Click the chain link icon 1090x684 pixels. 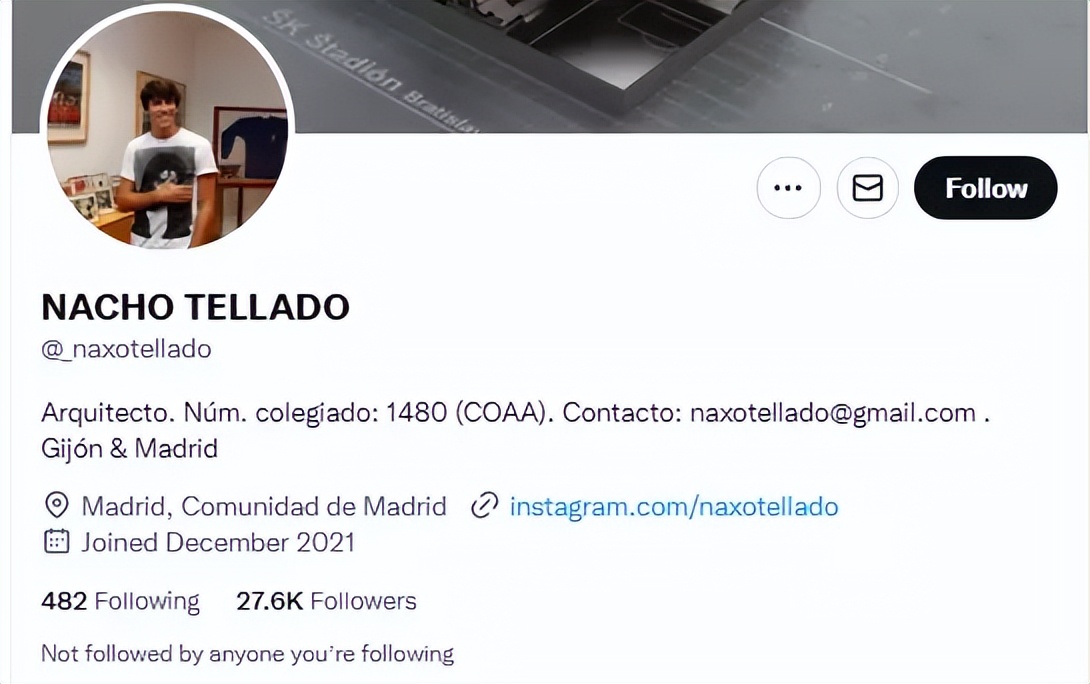(x=485, y=505)
